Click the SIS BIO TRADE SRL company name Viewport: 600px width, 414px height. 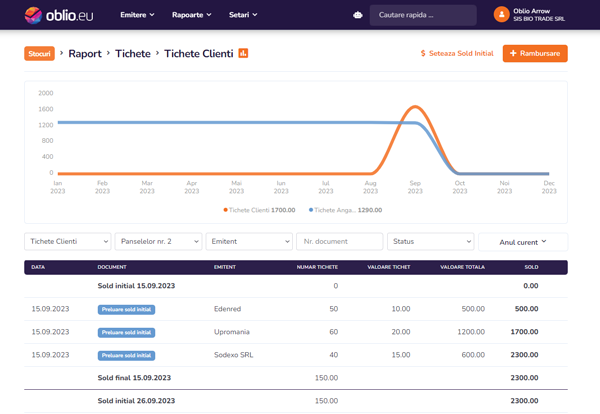click(x=539, y=19)
